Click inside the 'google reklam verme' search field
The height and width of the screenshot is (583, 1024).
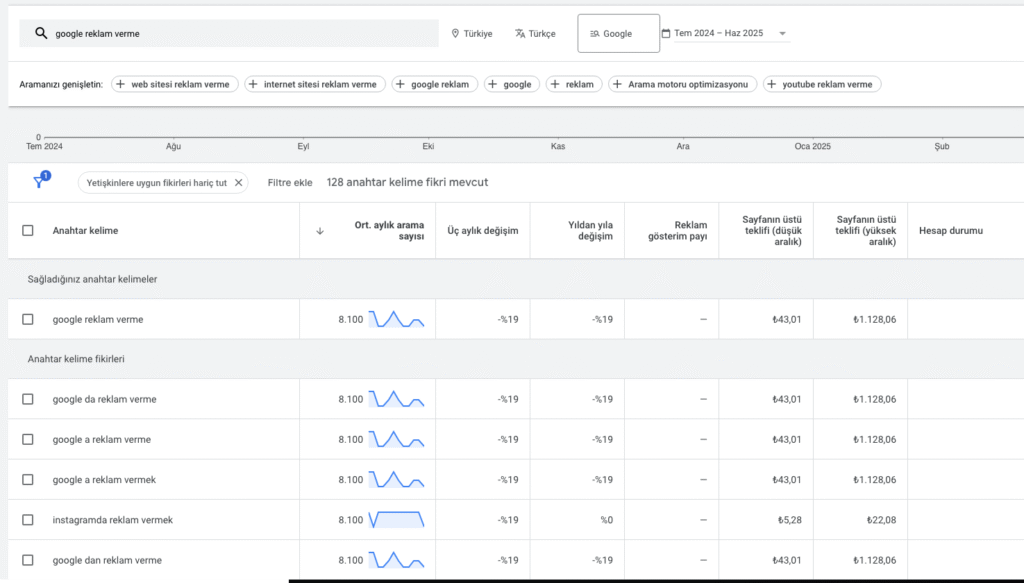[200, 32]
